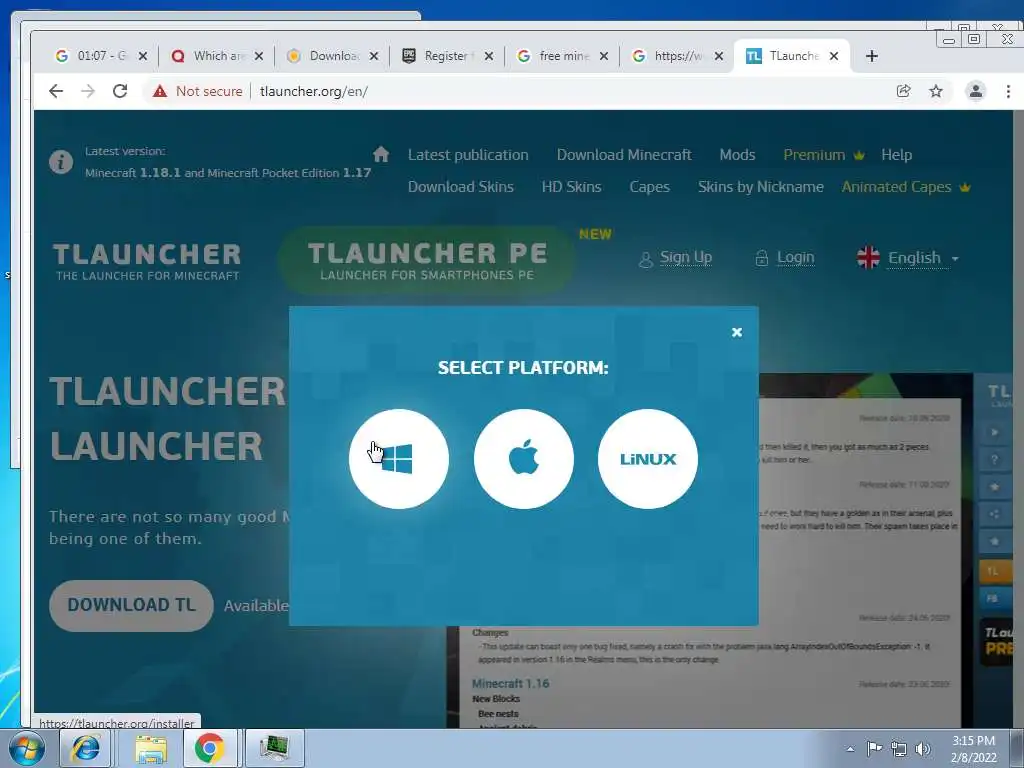Close the TLauncher tab
1024x768 pixels.
pyautogui.click(x=834, y=56)
